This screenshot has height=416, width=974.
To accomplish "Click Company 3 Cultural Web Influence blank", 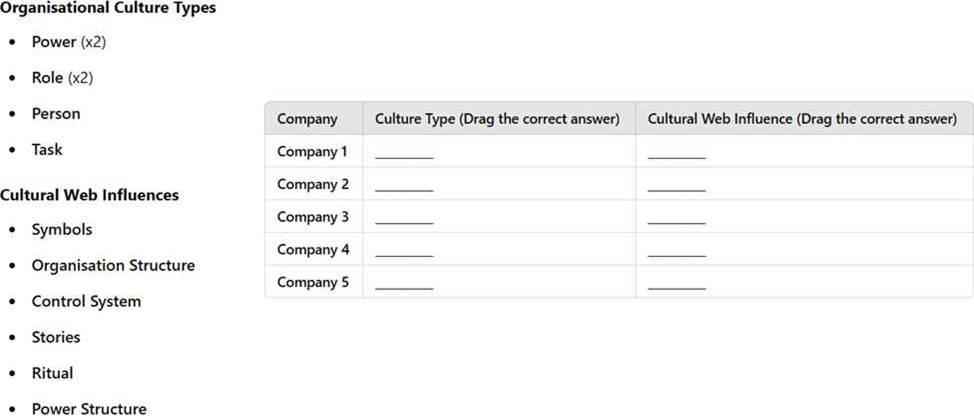I will [x=676, y=220].
